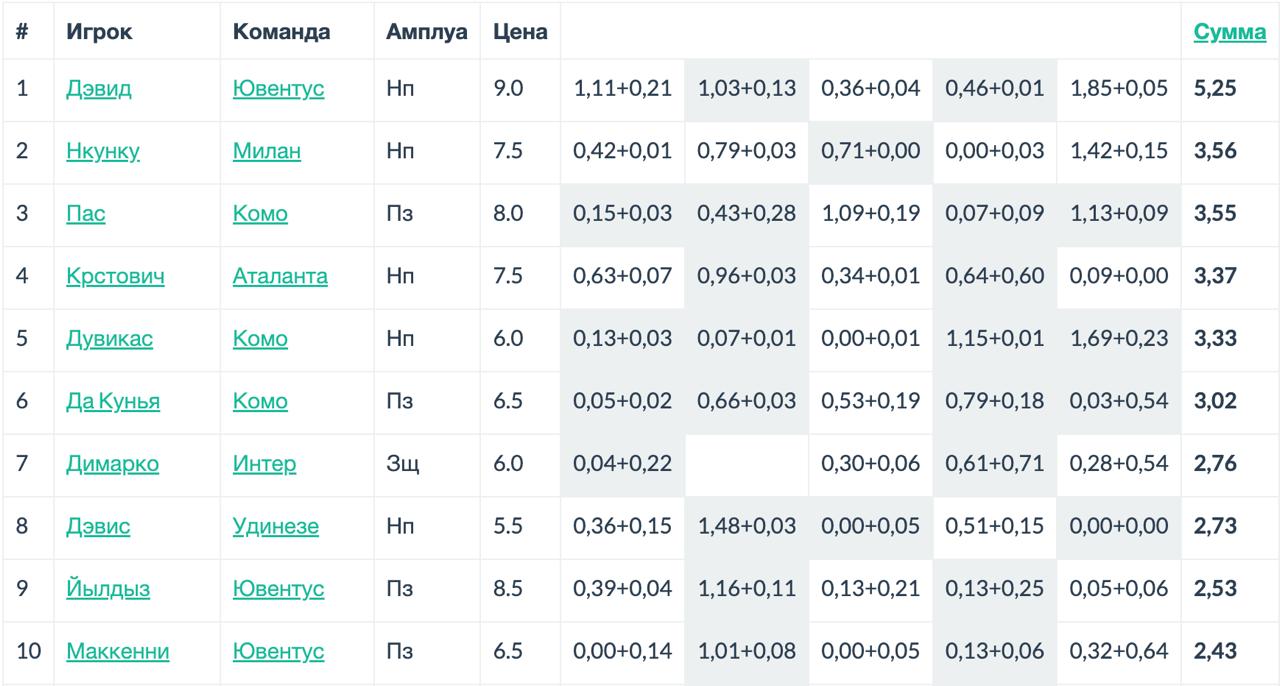1280x686 pixels.
Task: Open team Аталанта link
Action: pos(280,276)
